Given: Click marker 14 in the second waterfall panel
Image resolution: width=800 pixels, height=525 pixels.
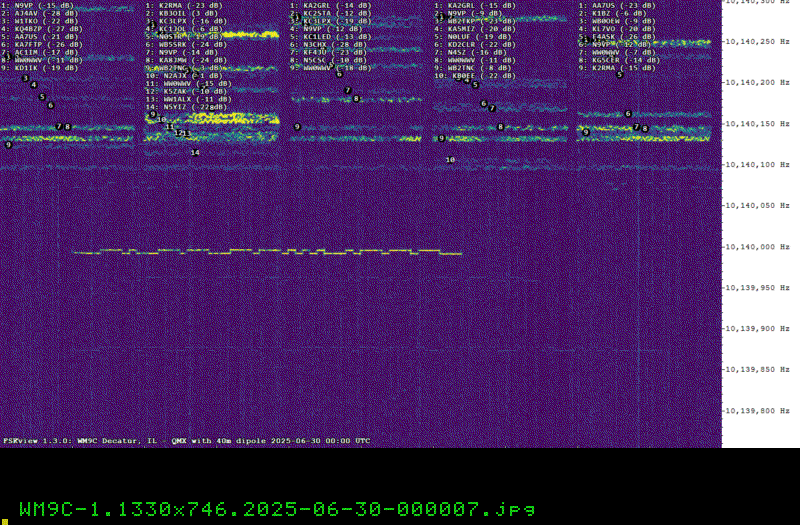Looking at the screenshot, I should (195, 153).
